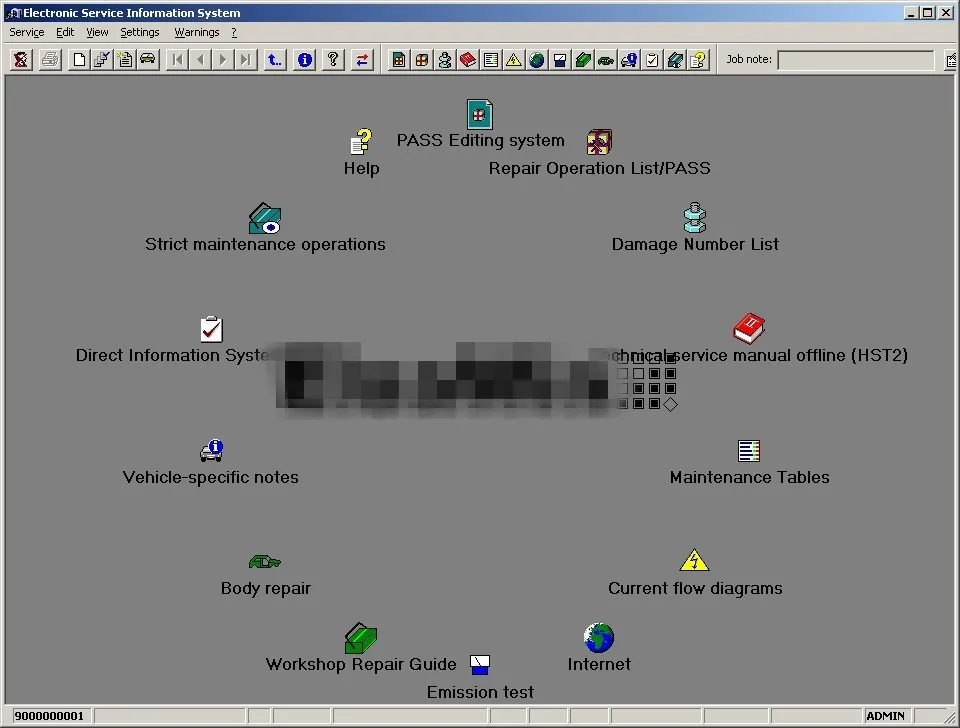Click the red book service manual toolbar icon
Screen dimensions: 960x728
click(x=468, y=59)
